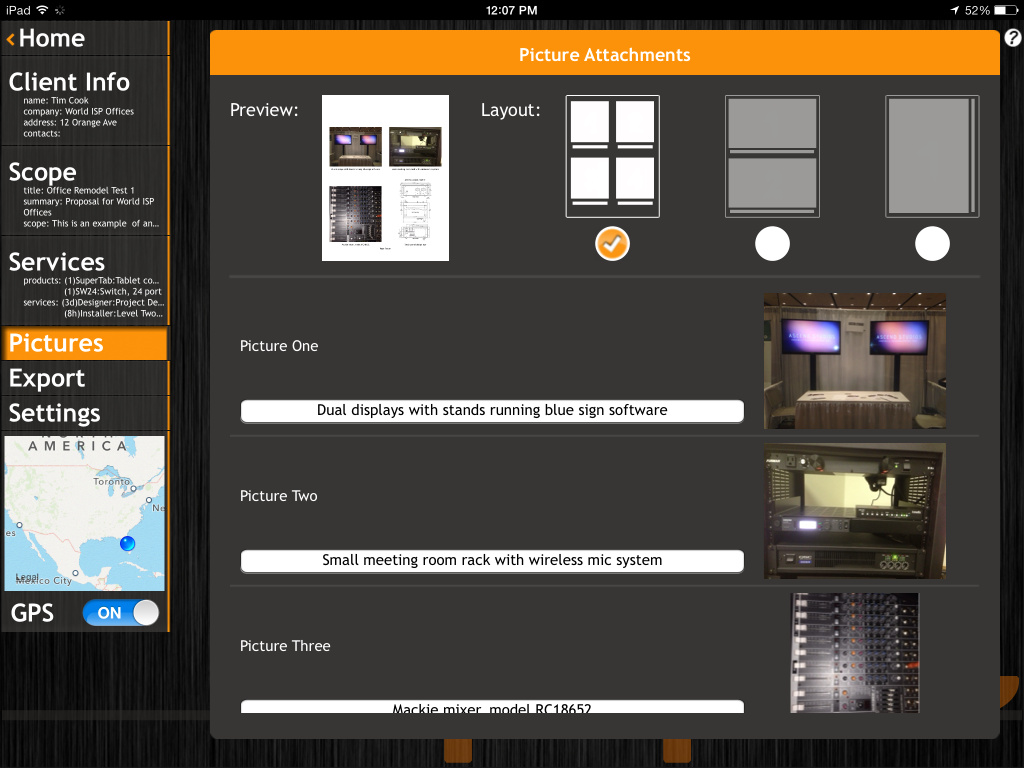Open the page preview thumbnail
The width and height of the screenshot is (1024, 768).
coord(385,178)
